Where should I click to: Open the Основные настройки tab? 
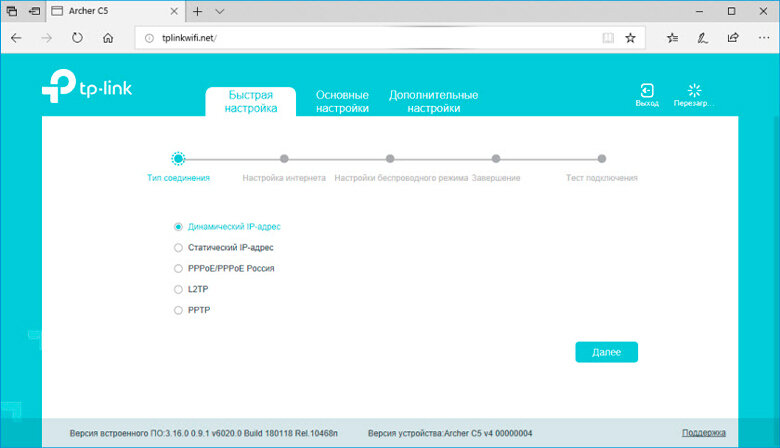[x=342, y=101]
